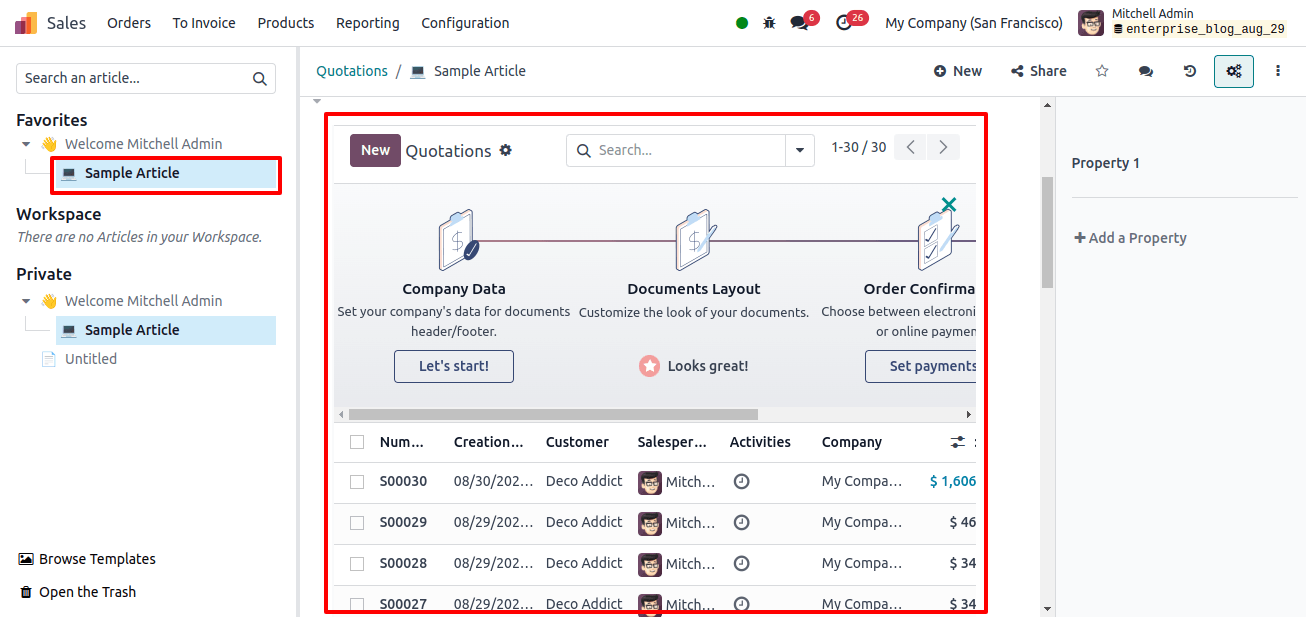Click the Share button
1306x617 pixels.
(x=1039, y=71)
